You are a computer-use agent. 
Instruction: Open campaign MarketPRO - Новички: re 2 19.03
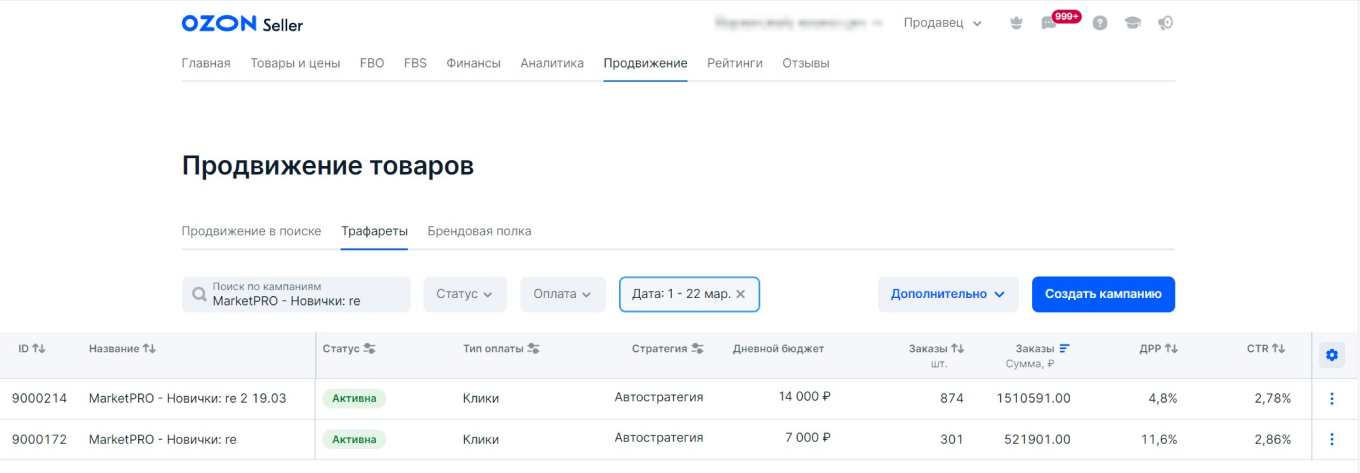(187, 398)
